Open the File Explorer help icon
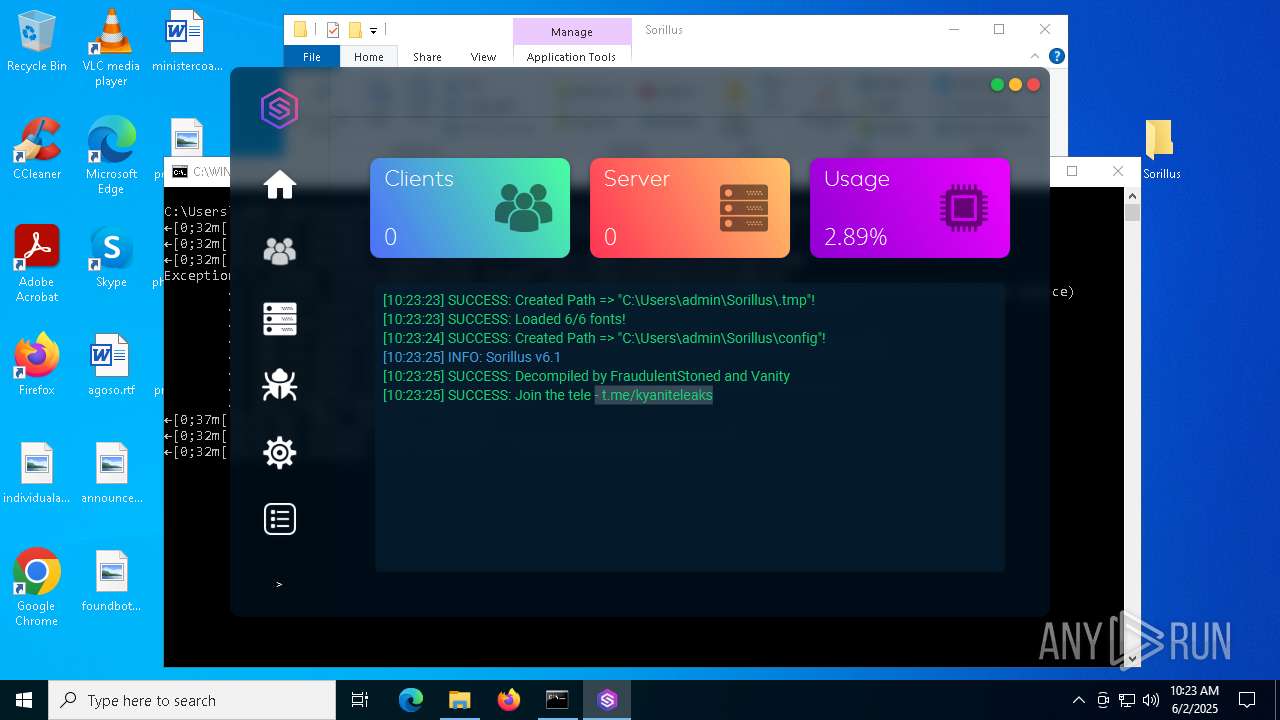This screenshot has height=720, width=1280. (x=1056, y=56)
